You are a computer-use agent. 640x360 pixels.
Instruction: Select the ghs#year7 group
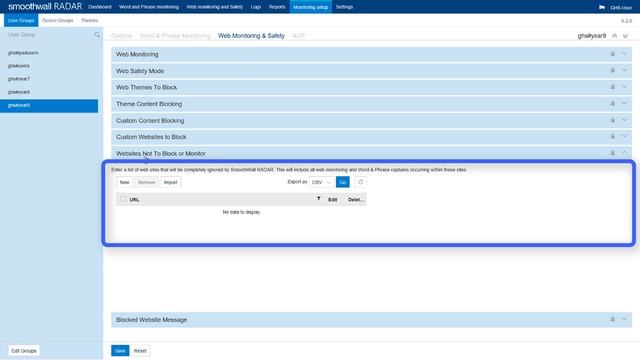click(49, 79)
